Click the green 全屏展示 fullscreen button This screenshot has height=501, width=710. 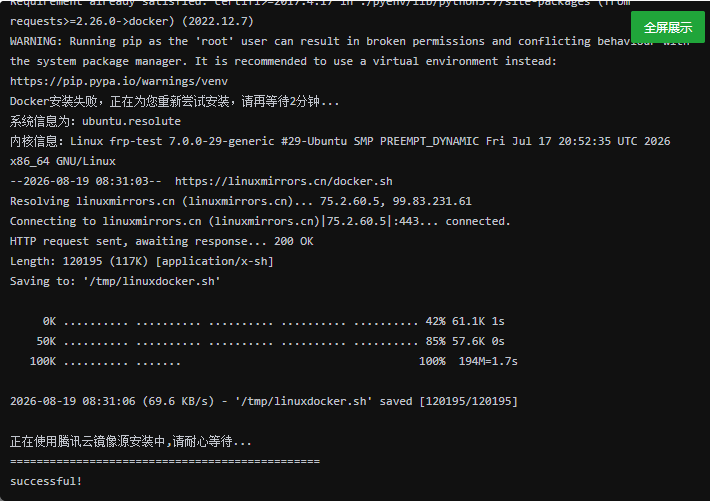668,27
